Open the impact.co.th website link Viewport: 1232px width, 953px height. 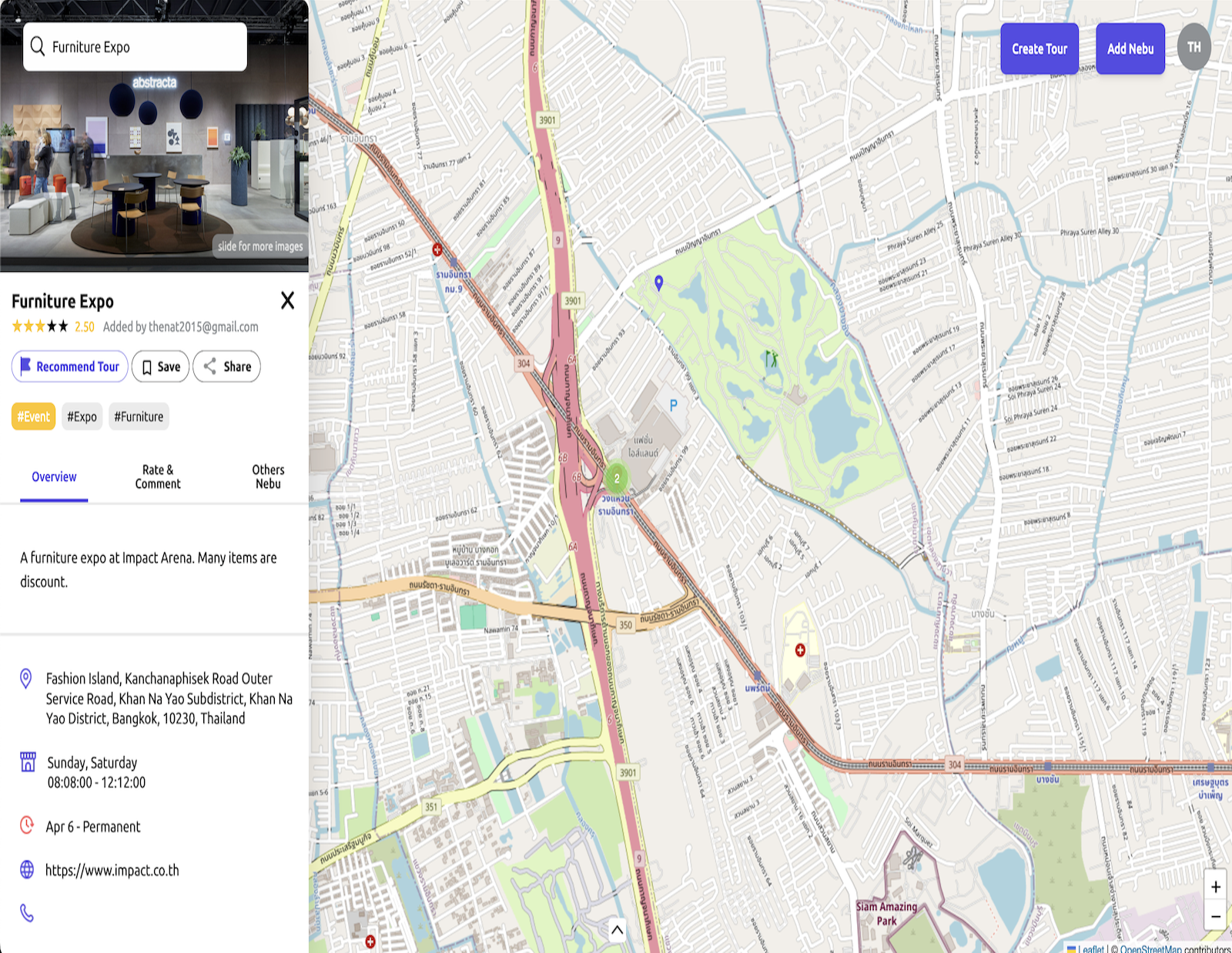112,870
